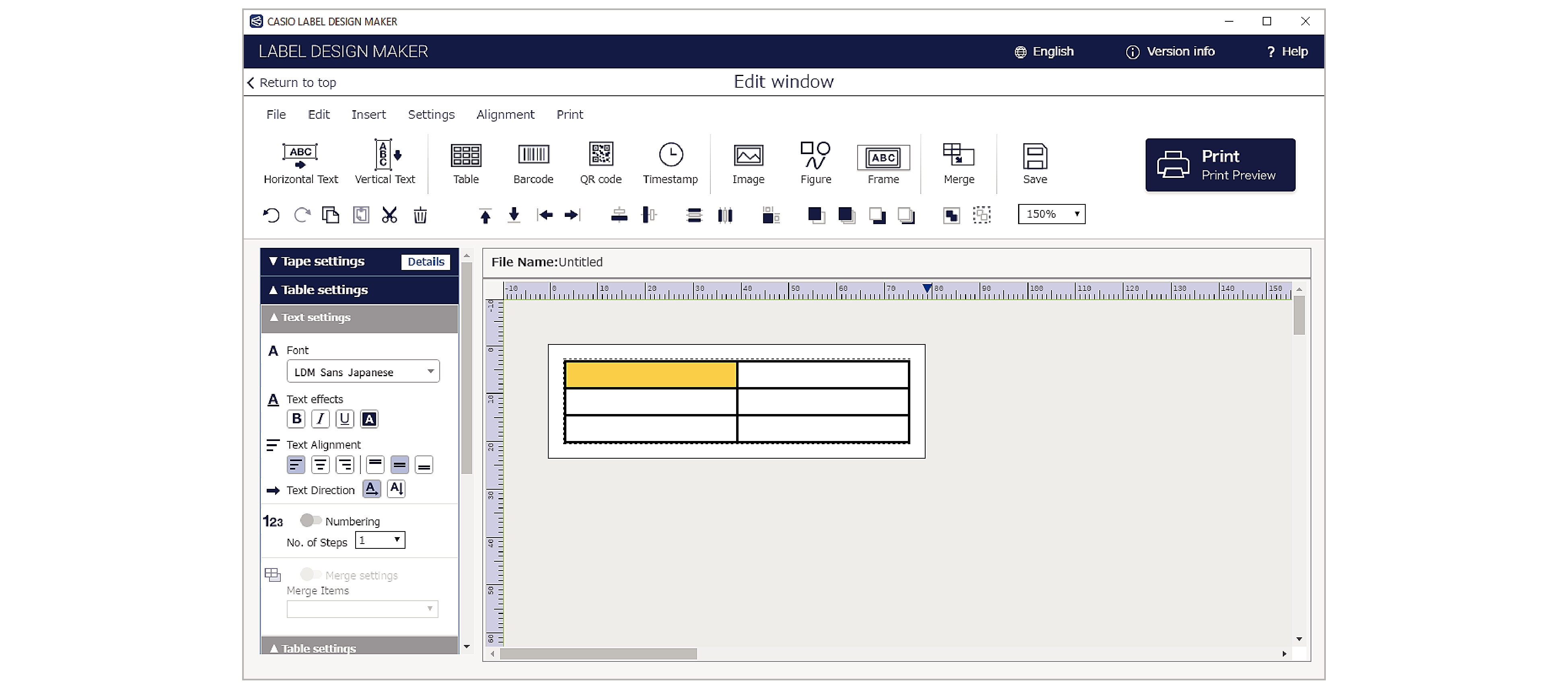
Task: Open the Font dropdown list
Action: coord(363,371)
